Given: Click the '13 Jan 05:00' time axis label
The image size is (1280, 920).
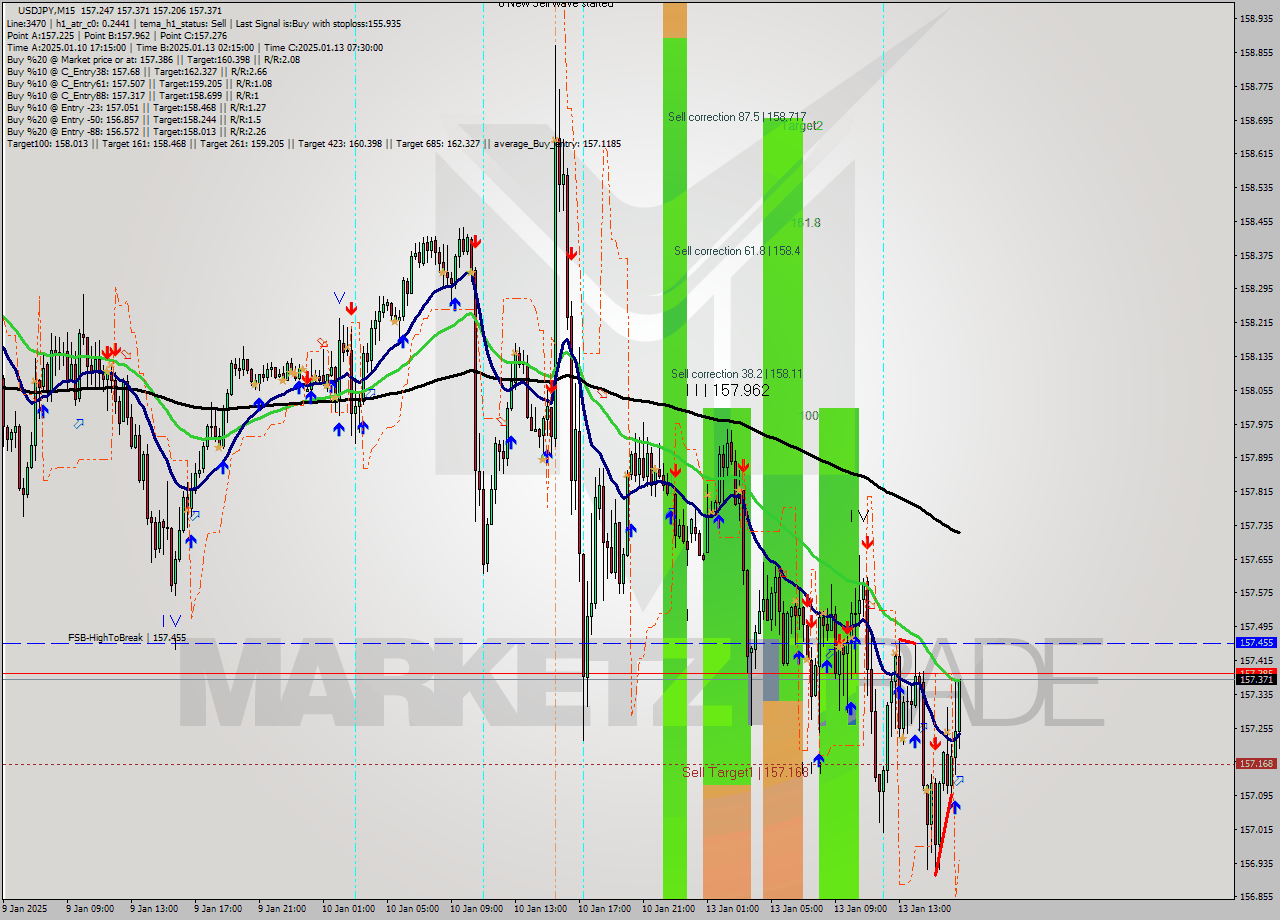Looking at the screenshot, I should coord(797,909).
